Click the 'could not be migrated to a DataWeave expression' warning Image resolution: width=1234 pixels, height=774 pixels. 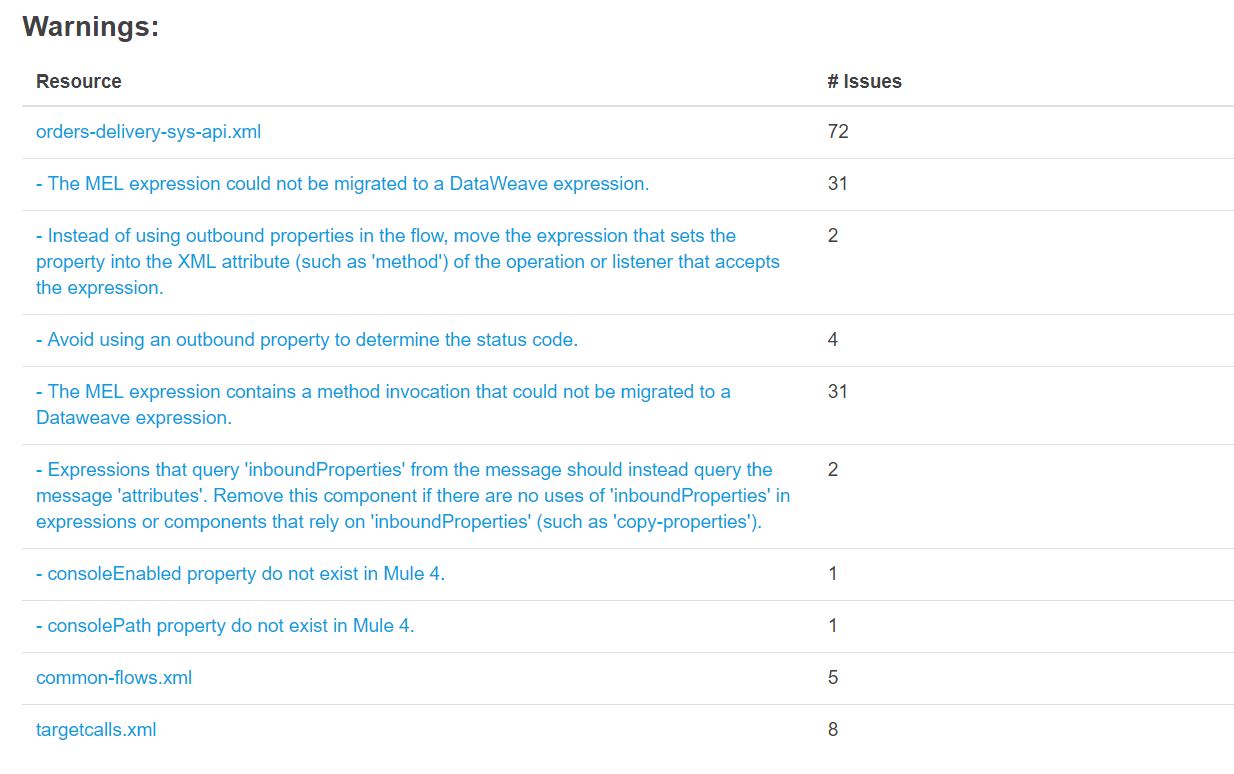(342, 184)
